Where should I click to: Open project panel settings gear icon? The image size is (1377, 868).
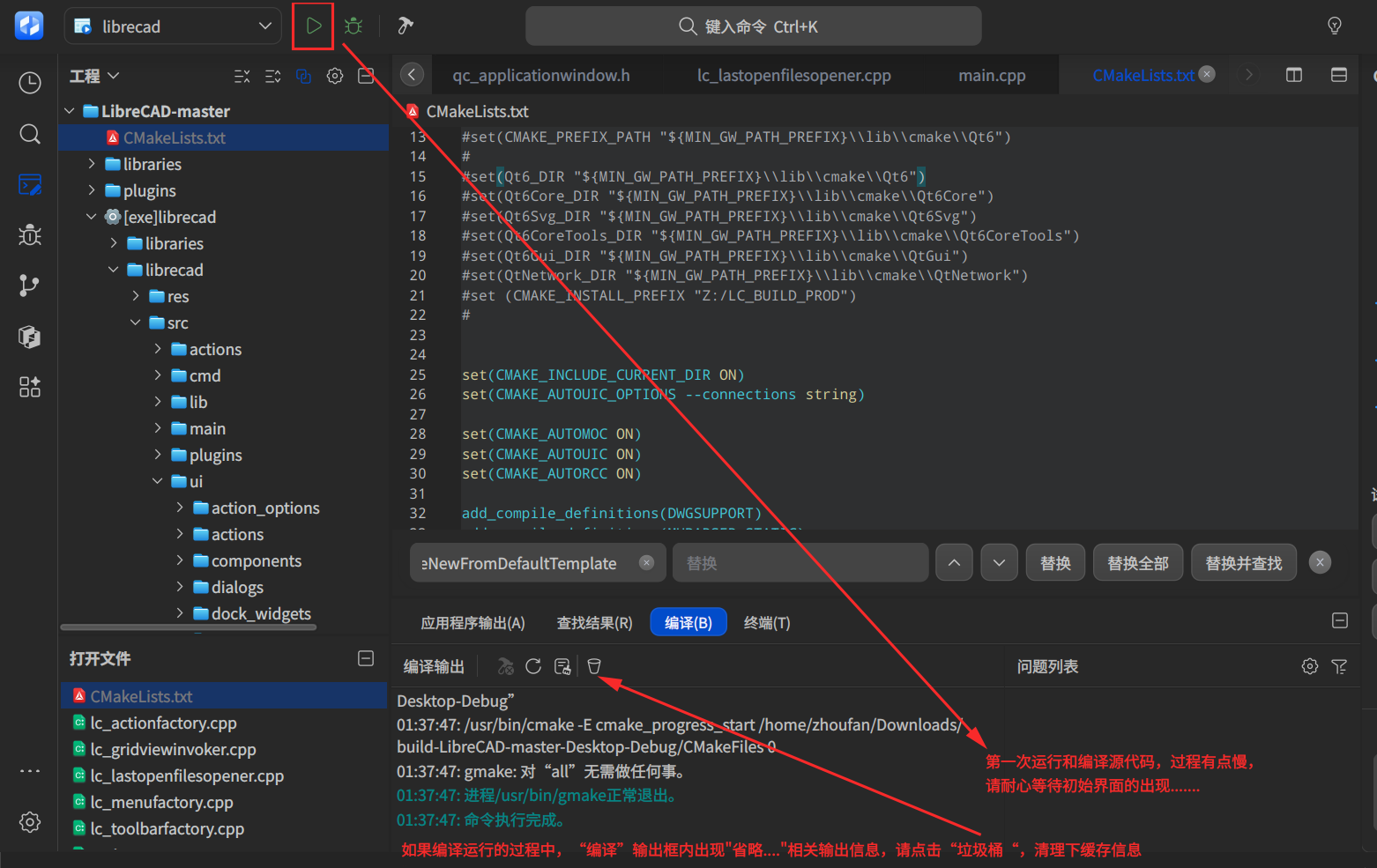pyautogui.click(x=335, y=76)
